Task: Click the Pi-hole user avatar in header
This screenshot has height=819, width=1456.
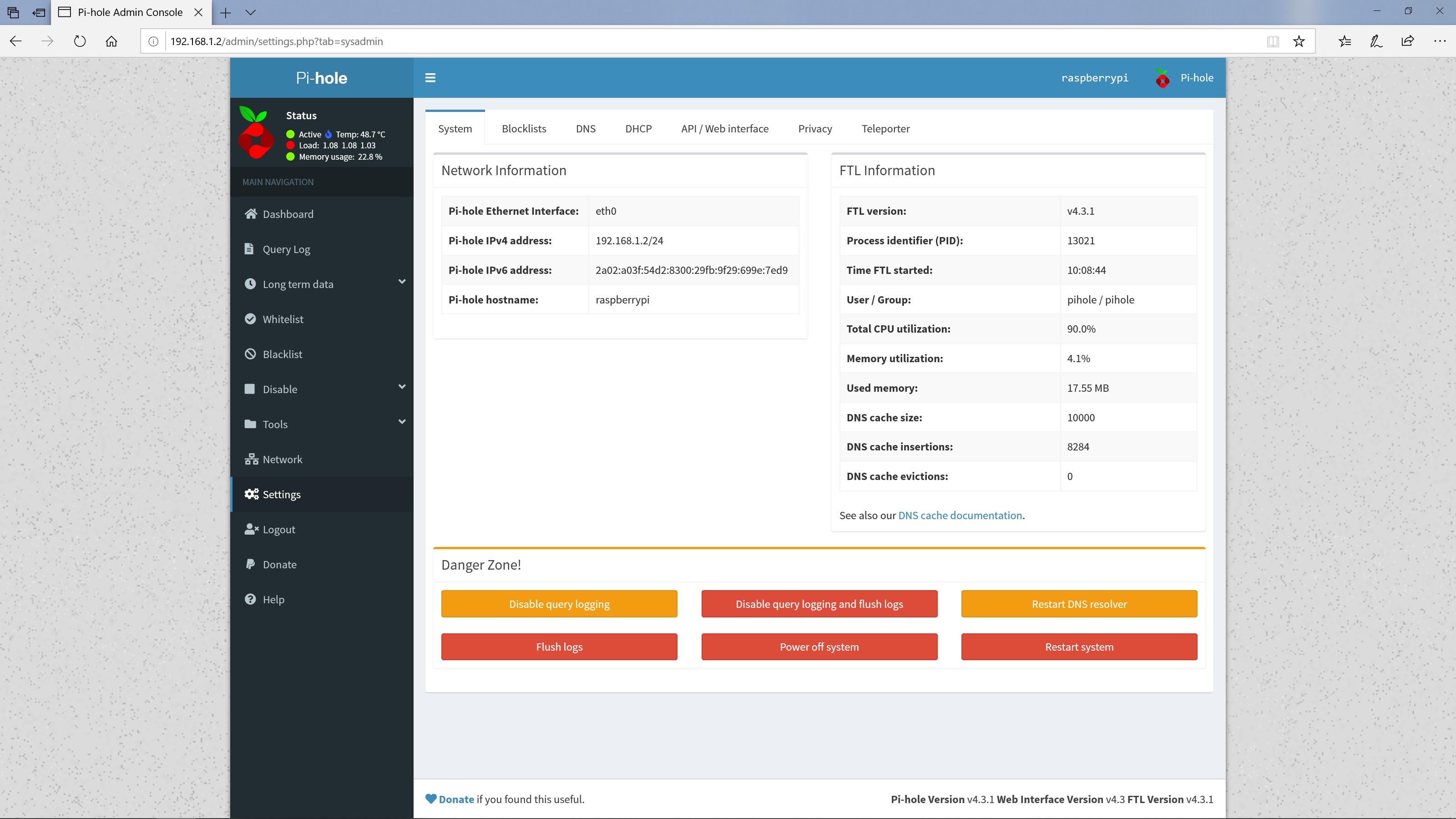Action: pos(1162,78)
